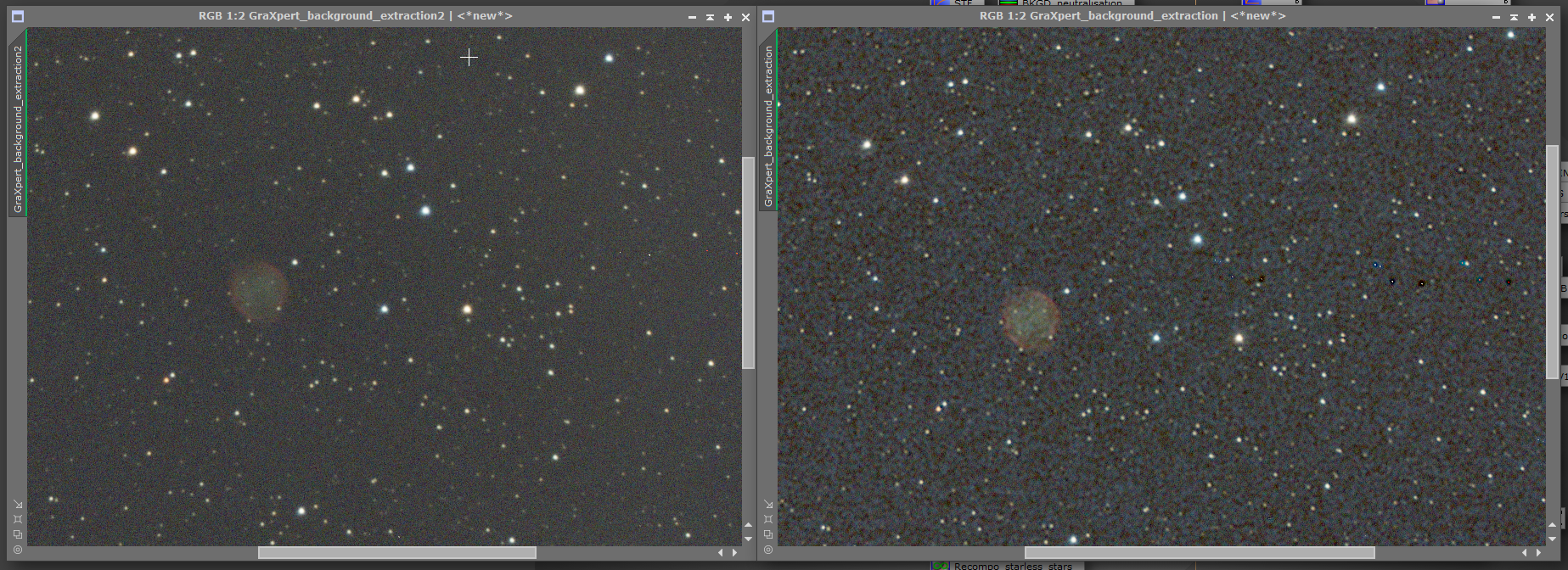Click the 'RGB 1:2 GraXpert_background_extraction' title bar
This screenshot has width=1568, height=570.
(1132, 16)
